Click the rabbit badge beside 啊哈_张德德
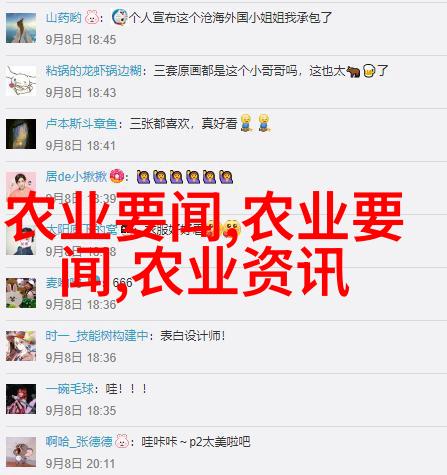Viewport: 447px width, 475px height. (122, 442)
